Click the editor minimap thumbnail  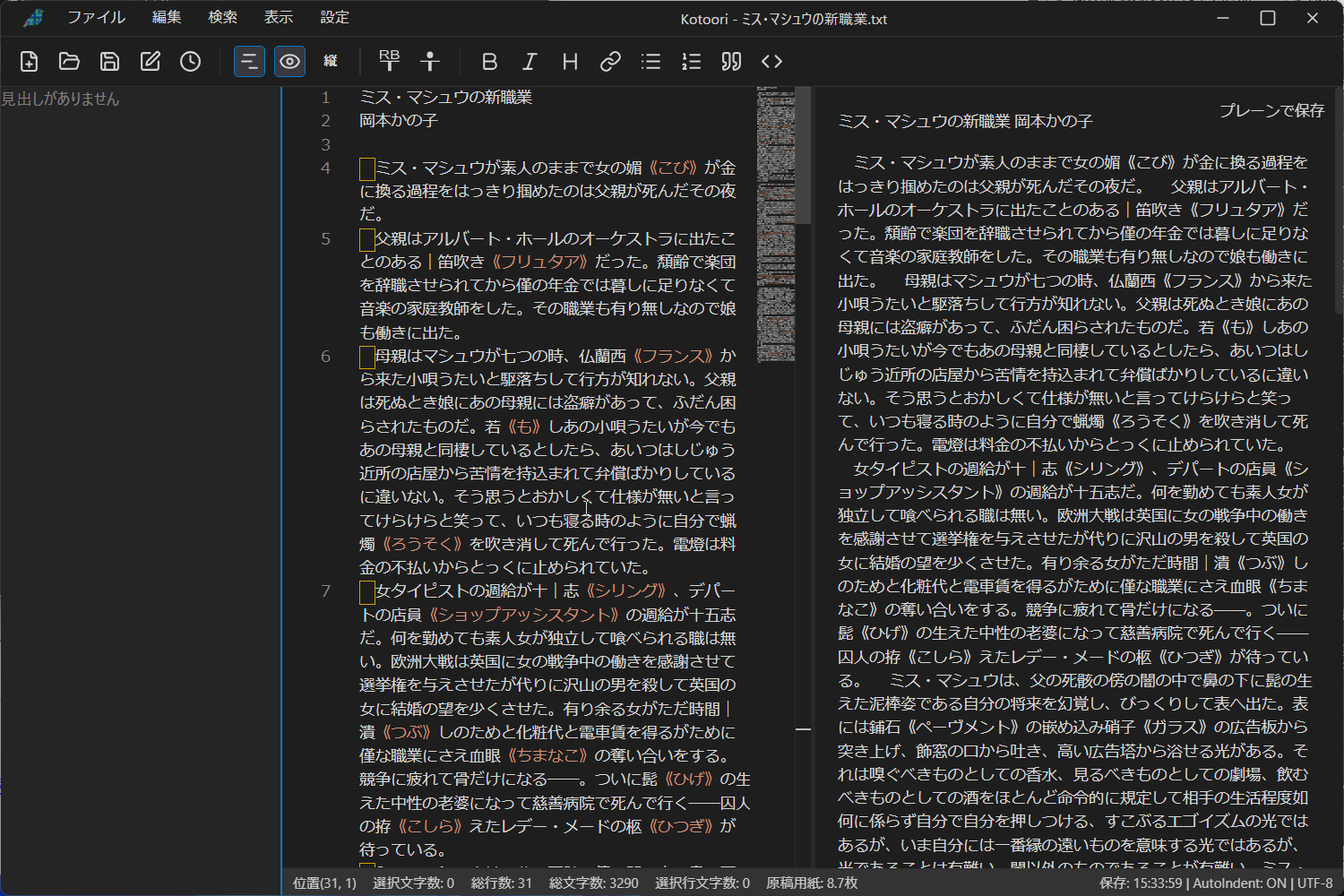pos(775,224)
